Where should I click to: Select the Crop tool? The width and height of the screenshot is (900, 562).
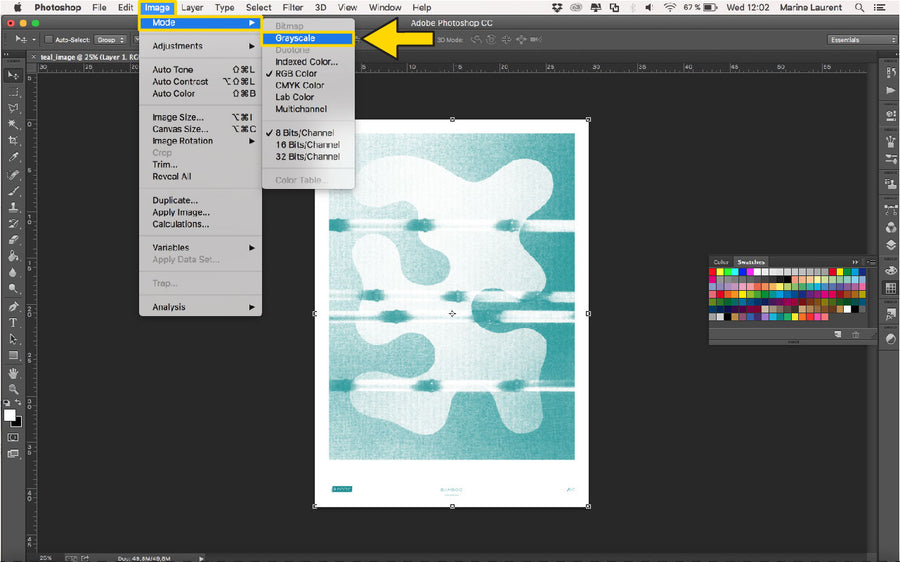(x=14, y=140)
